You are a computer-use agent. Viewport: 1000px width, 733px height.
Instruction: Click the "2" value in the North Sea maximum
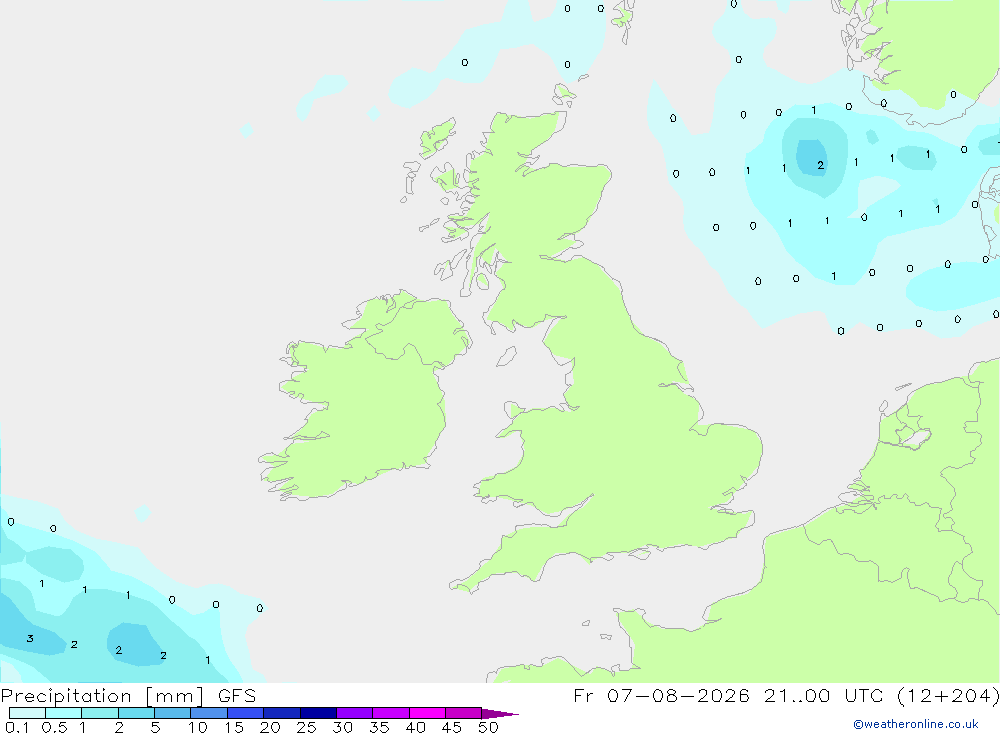pyautogui.click(x=821, y=165)
